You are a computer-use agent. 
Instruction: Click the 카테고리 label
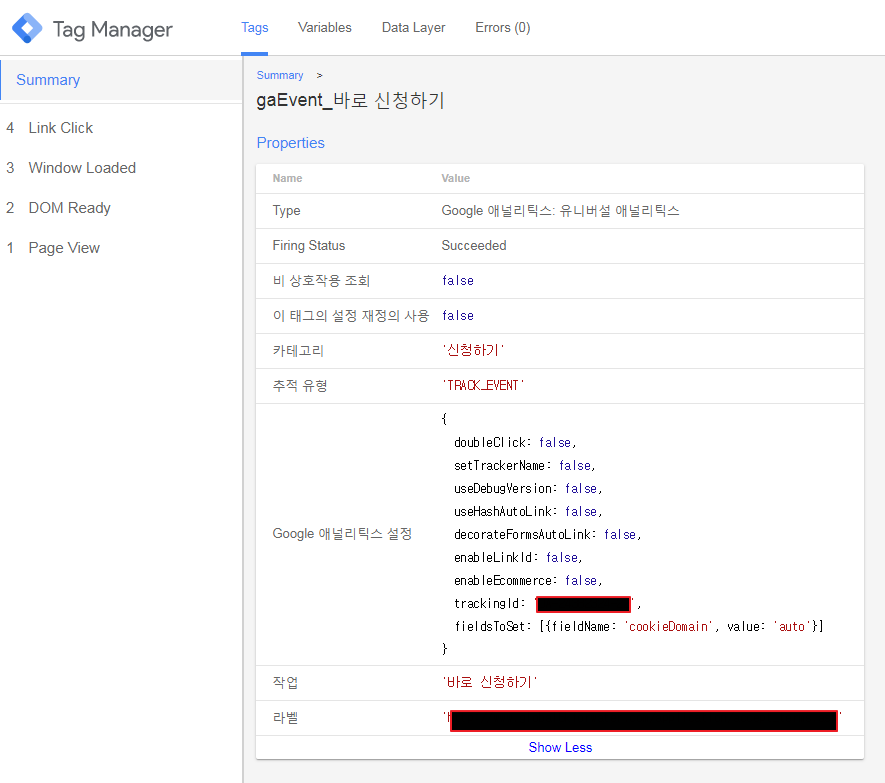298,351
